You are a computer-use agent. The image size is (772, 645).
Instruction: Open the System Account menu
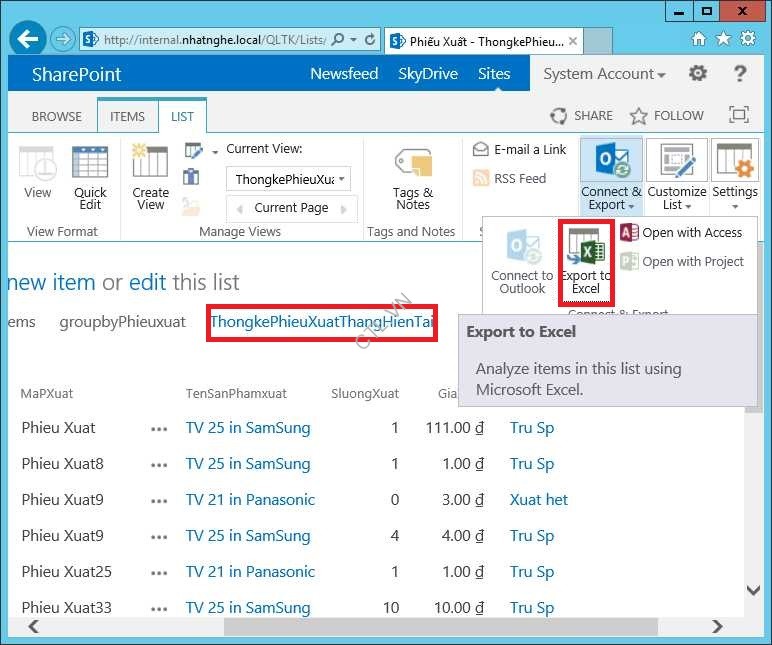[604, 74]
